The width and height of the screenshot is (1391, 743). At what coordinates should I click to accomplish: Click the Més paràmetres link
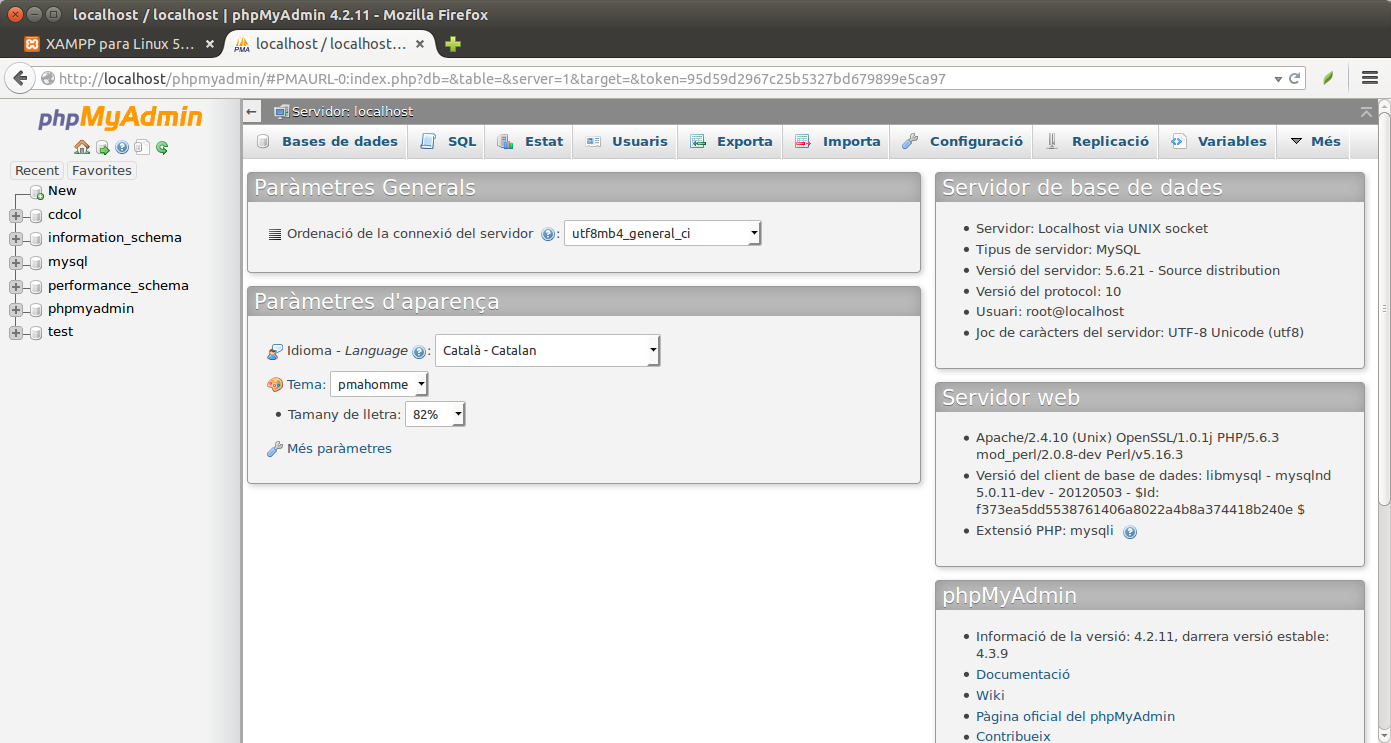[x=339, y=449]
